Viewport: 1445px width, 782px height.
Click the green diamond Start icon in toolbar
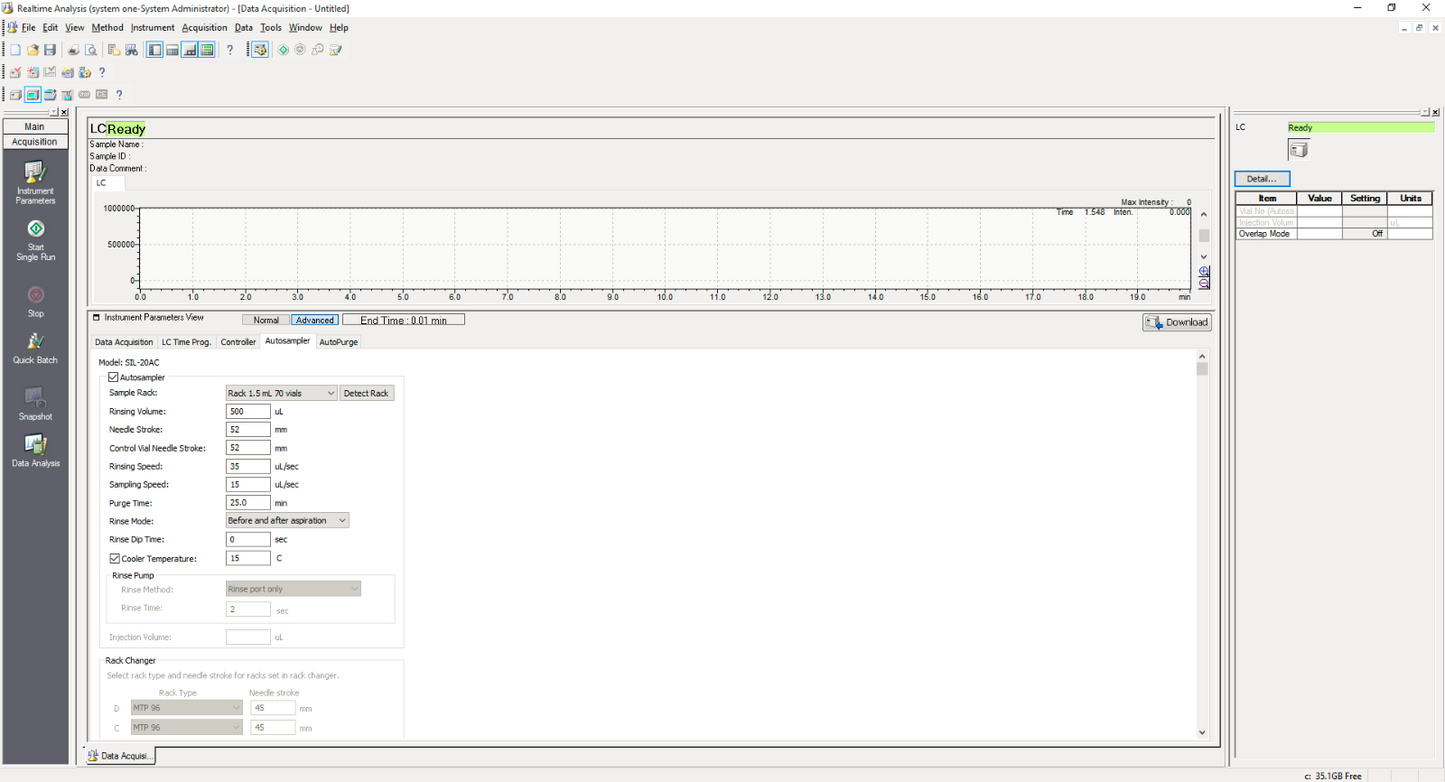tap(283, 50)
